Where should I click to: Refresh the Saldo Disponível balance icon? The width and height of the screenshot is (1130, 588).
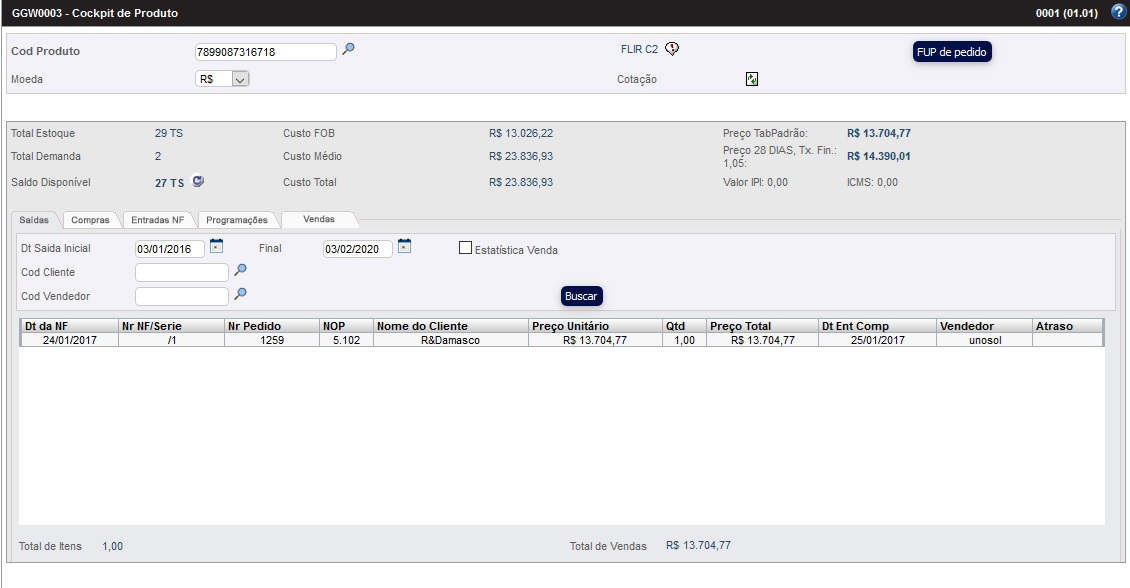click(x=198, y=182)
